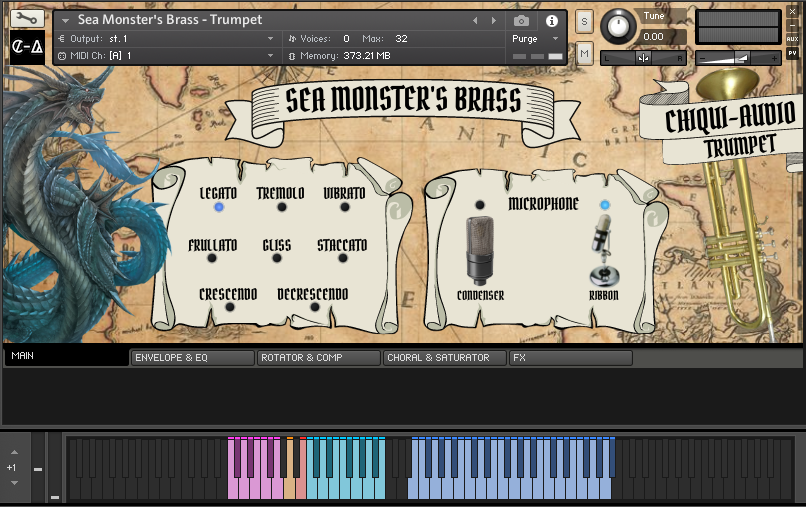806x507 pixels.
Task: Open the instrument info icon
Action: point(551,20)
